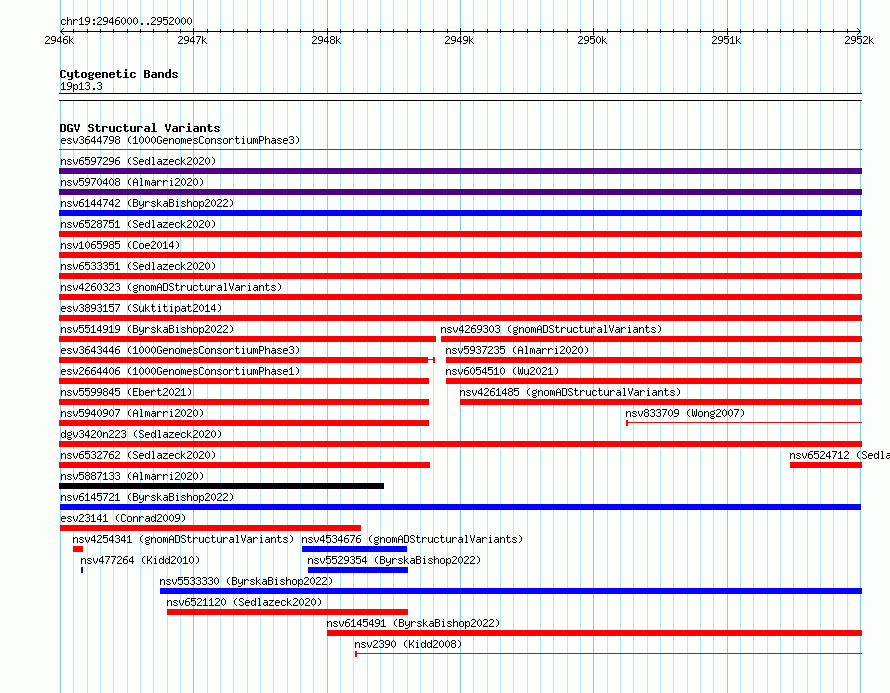Select nsv5937235 (Almarri2020) variant label
The width and height of the screenshot is (890, 693).
[517, 350]
